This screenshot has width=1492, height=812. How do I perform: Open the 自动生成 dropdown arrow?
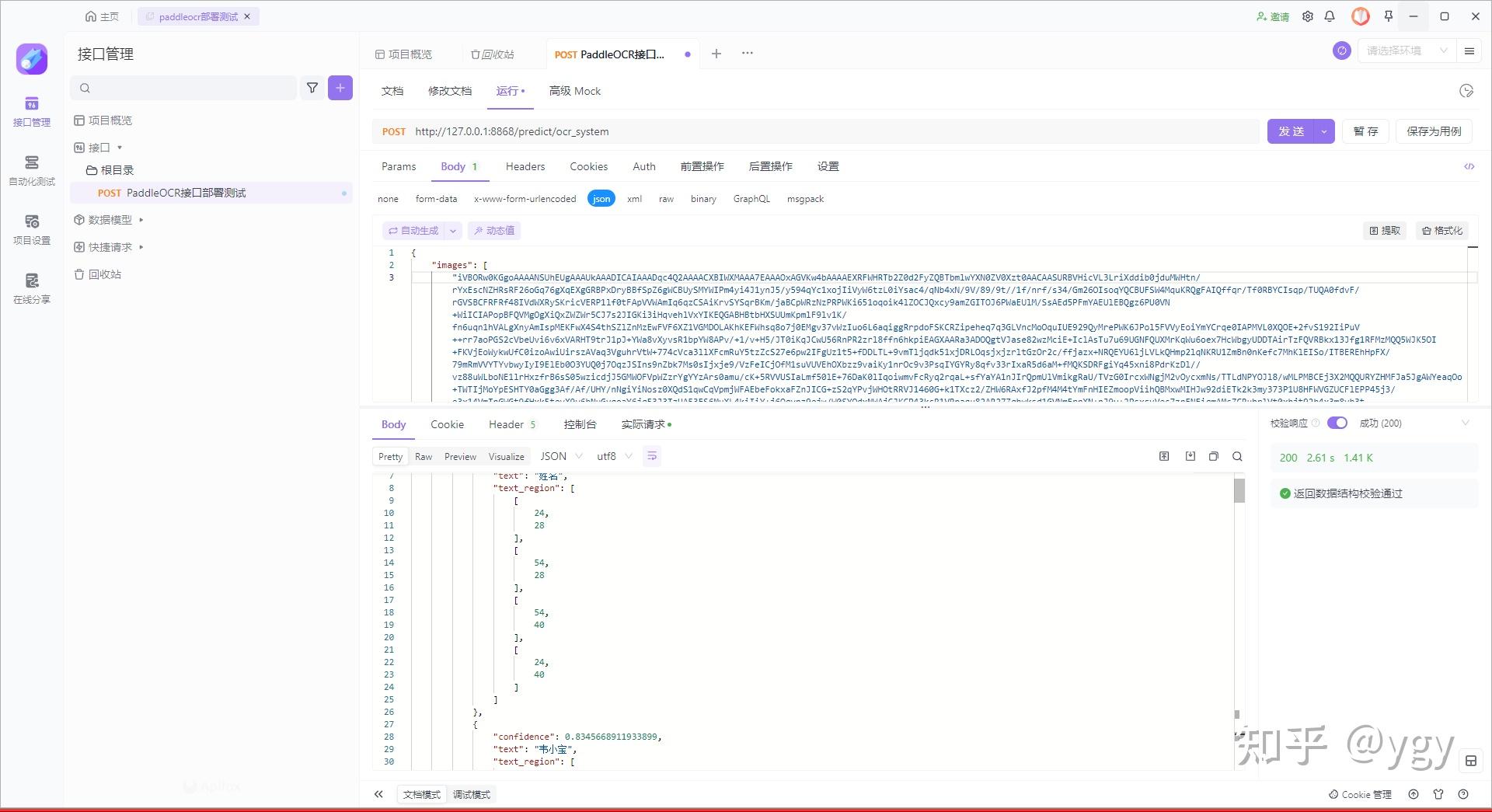click(453, 230)
